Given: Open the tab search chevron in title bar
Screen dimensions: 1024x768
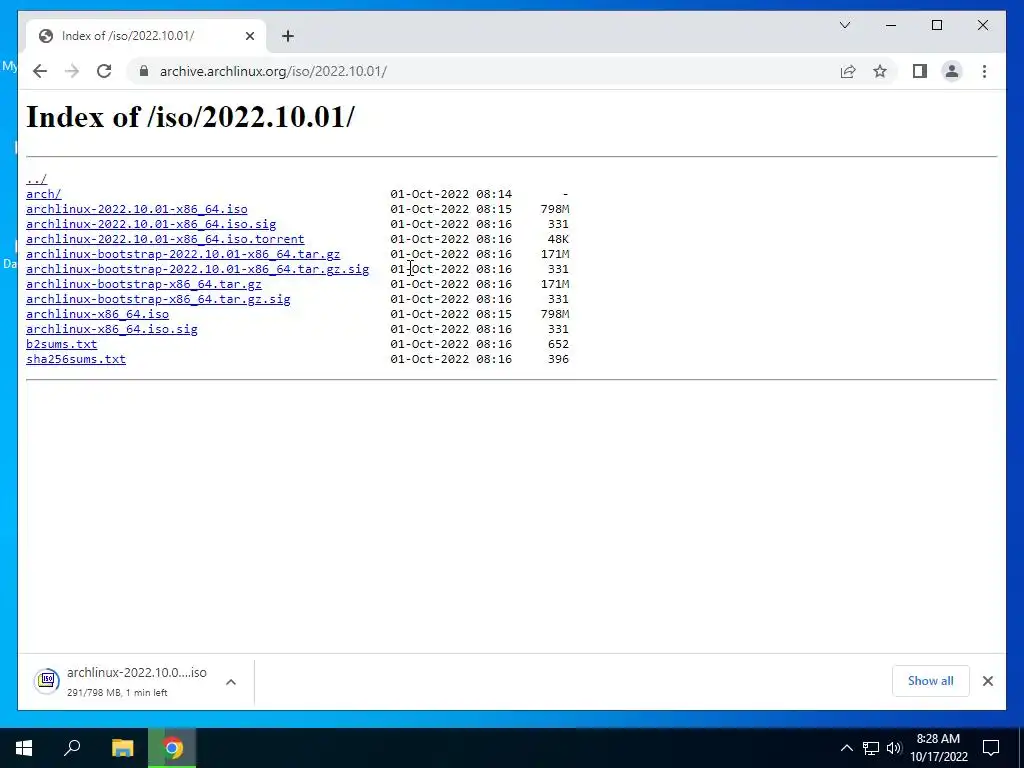Looking at the screenshot, I should pos(845,25).
